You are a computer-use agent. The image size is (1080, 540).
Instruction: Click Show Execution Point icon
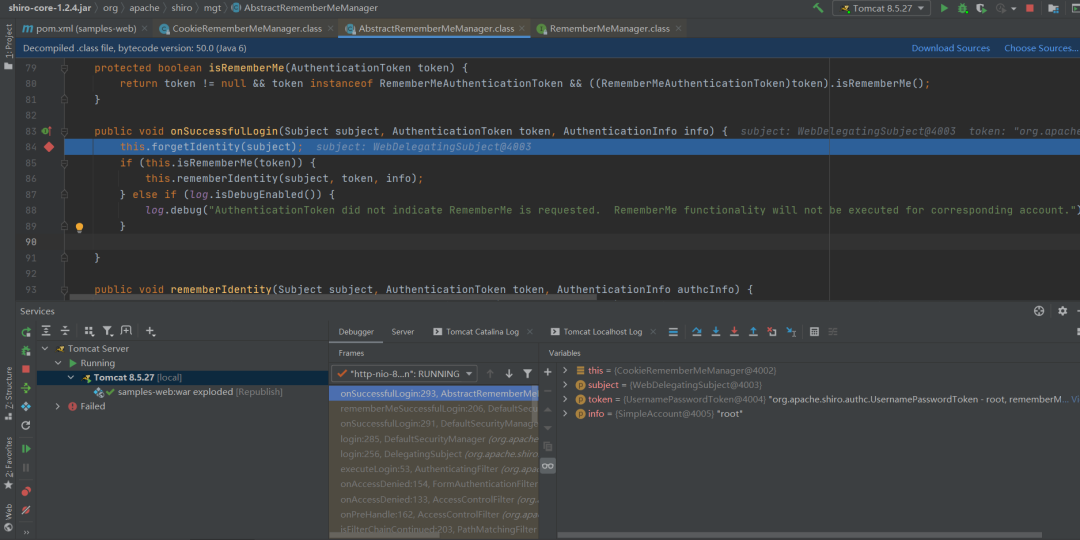point(673,331)
